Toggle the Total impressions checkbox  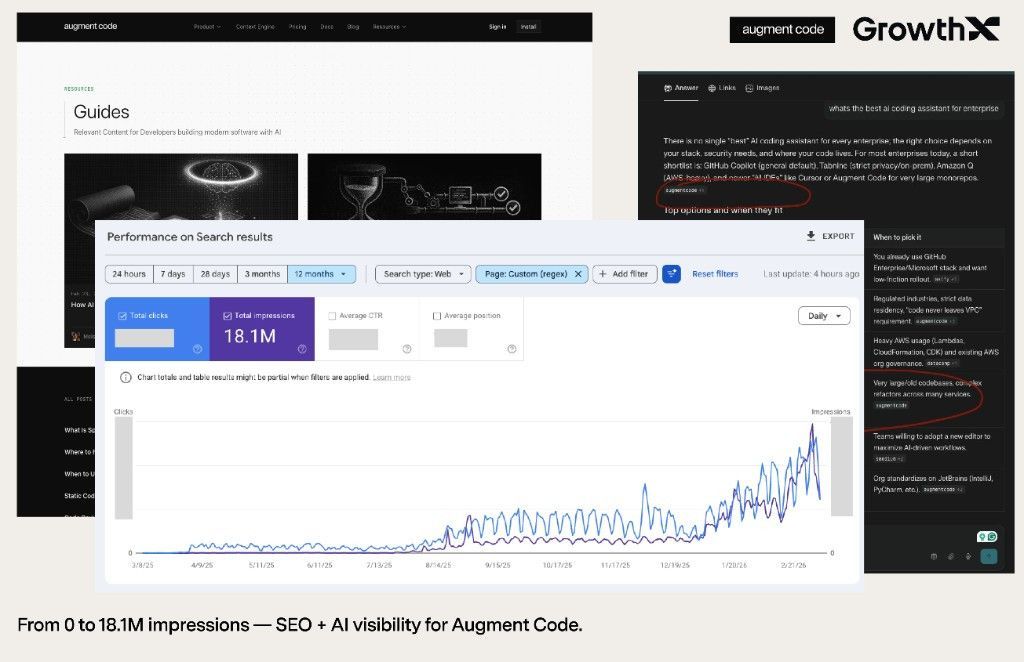[x=227, y=316]
